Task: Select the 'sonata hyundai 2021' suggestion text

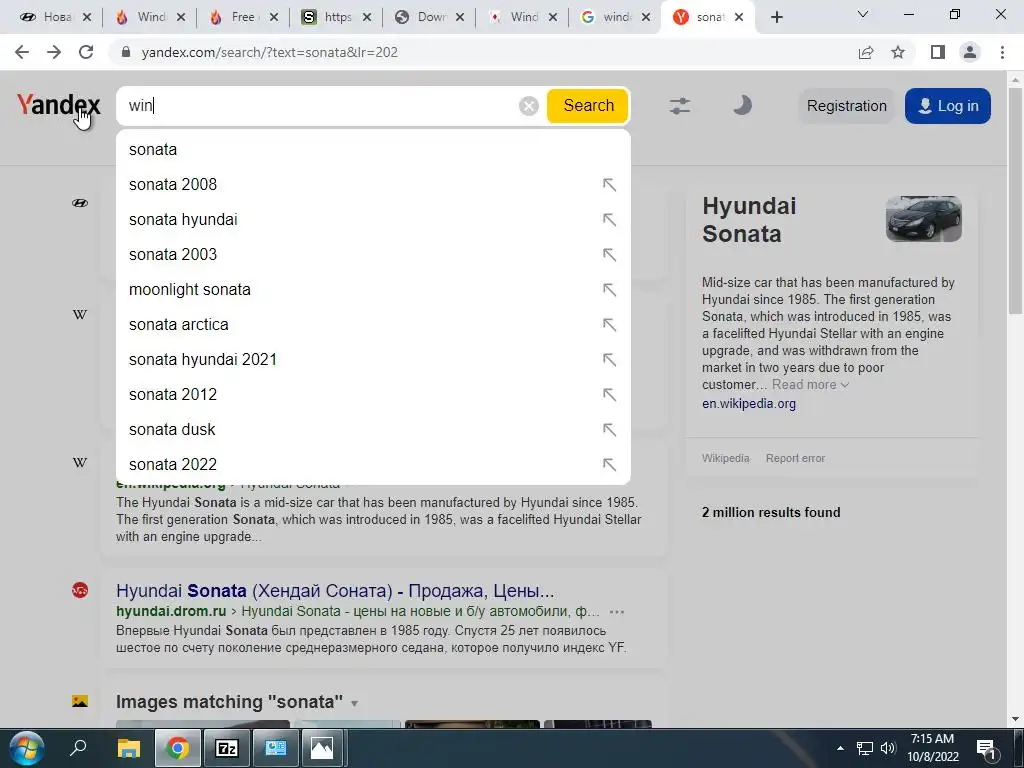Action: 202,360
